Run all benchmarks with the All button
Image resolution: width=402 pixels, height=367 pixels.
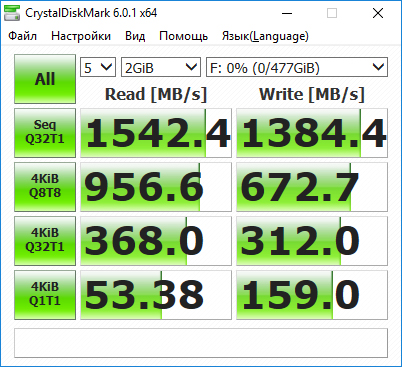click(45, 79)
